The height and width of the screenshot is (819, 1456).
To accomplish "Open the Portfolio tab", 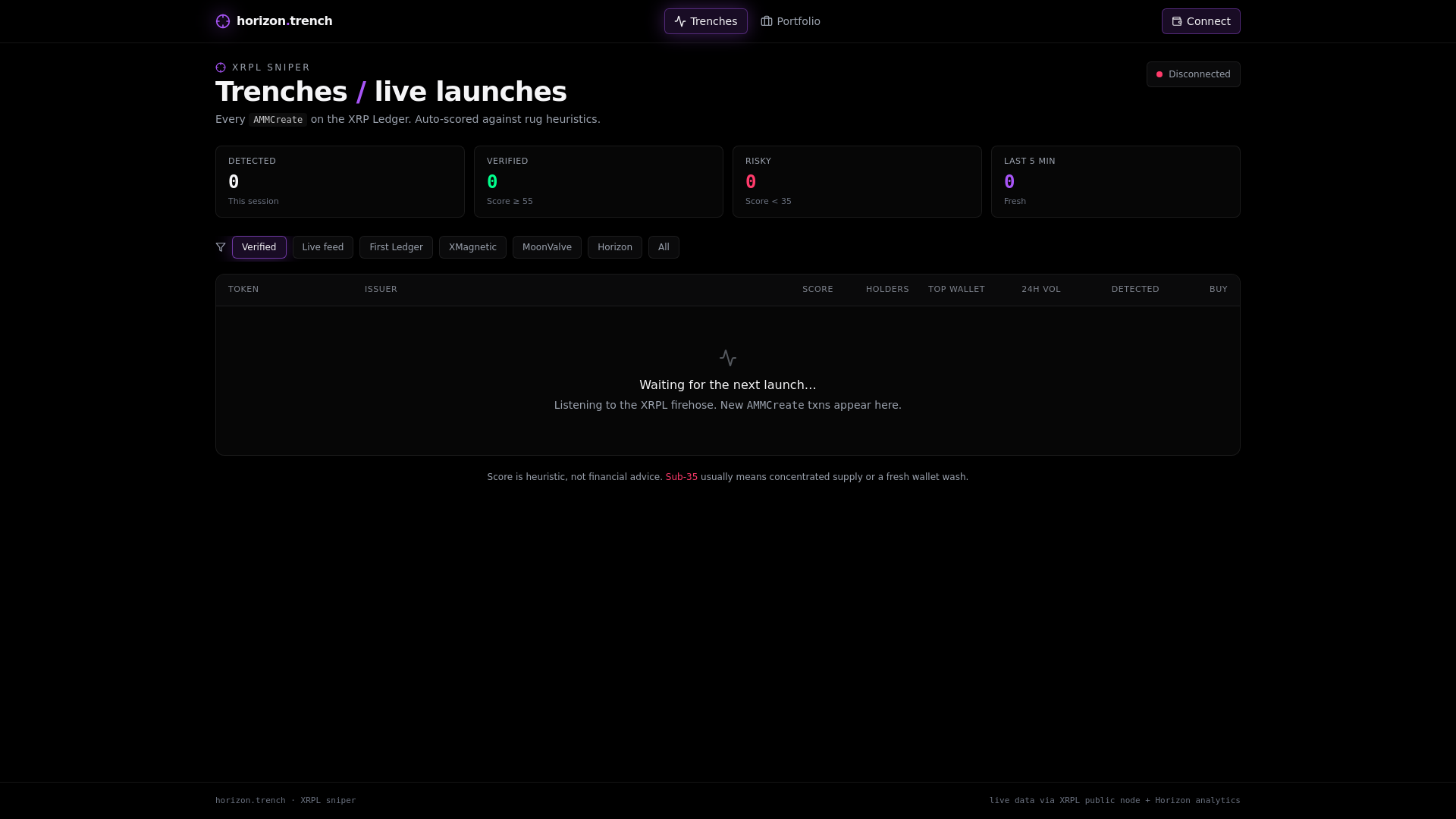I will (x=790, y=21).
